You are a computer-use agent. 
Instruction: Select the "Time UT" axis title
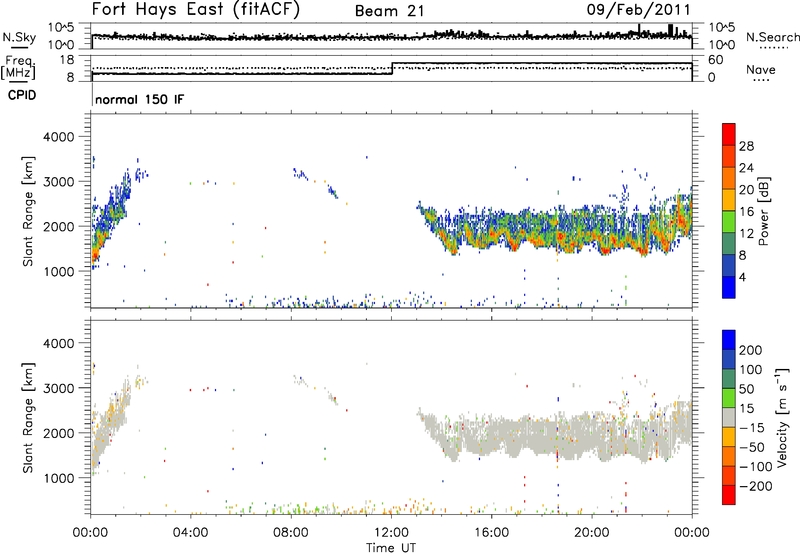click(x=391, y=548)
